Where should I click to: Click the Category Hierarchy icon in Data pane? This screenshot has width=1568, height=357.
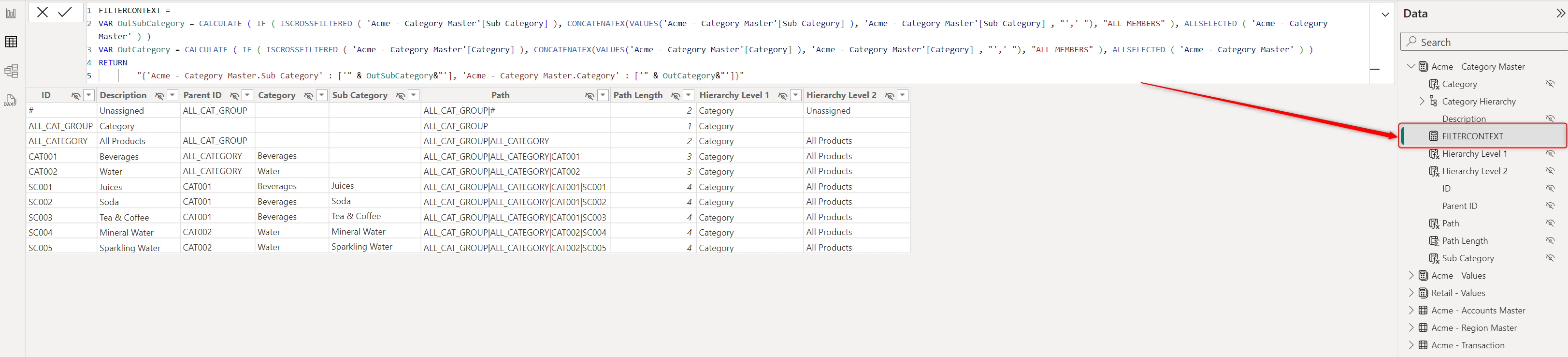pos(1434,102)
